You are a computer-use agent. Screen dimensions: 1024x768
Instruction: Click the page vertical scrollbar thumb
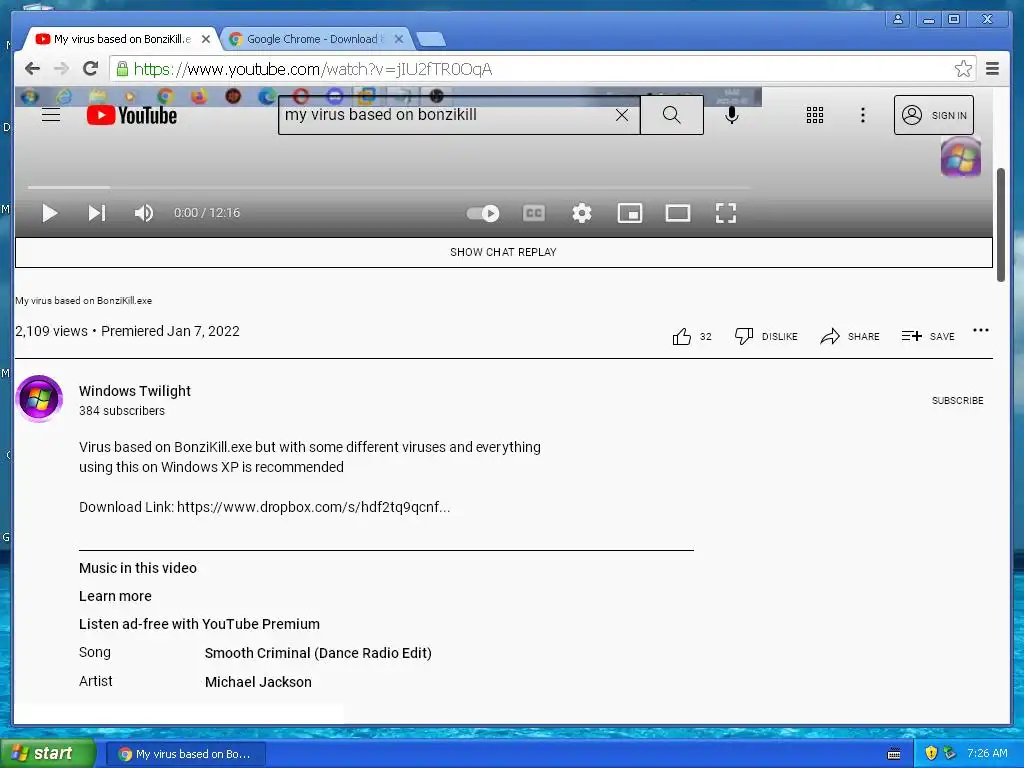point(1000,225)
